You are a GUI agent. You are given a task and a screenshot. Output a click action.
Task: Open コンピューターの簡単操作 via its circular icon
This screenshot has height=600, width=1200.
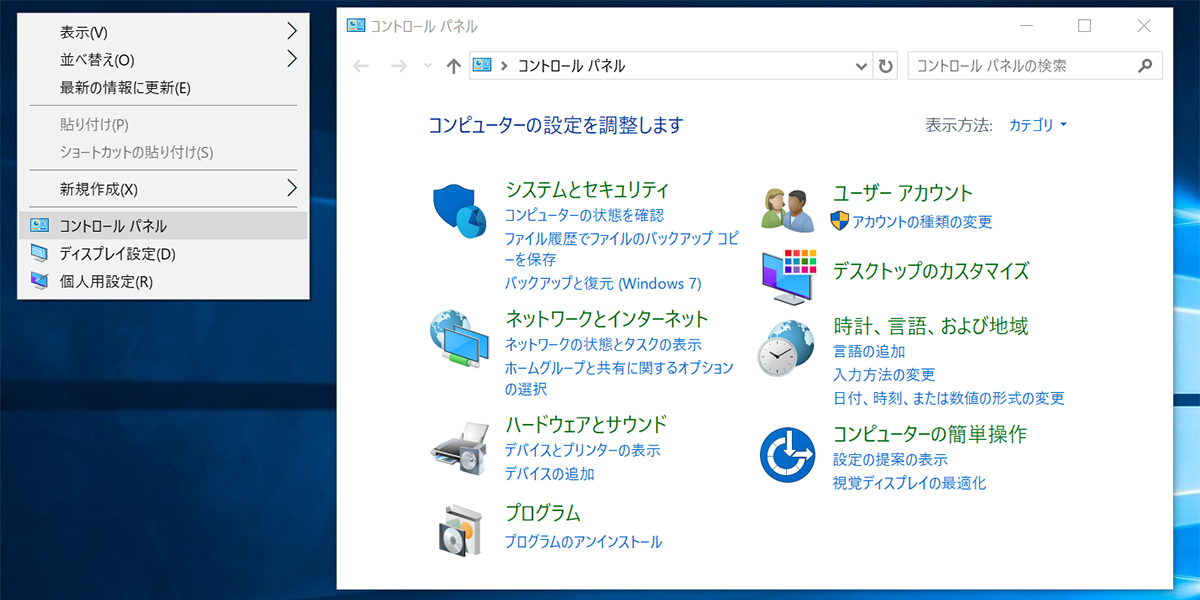pos(785,453)
